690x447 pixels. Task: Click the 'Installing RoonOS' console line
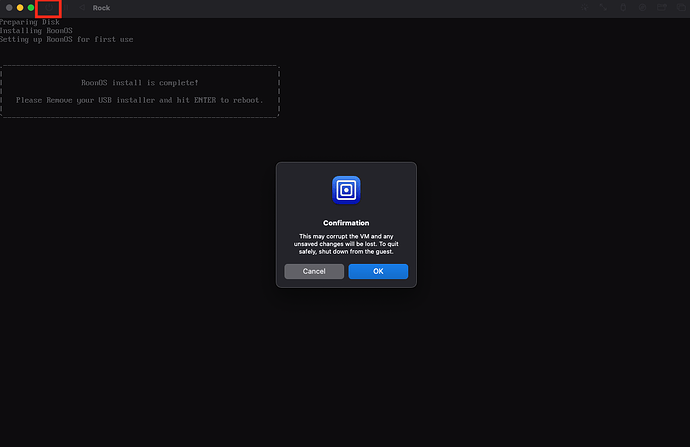point(36,31)
